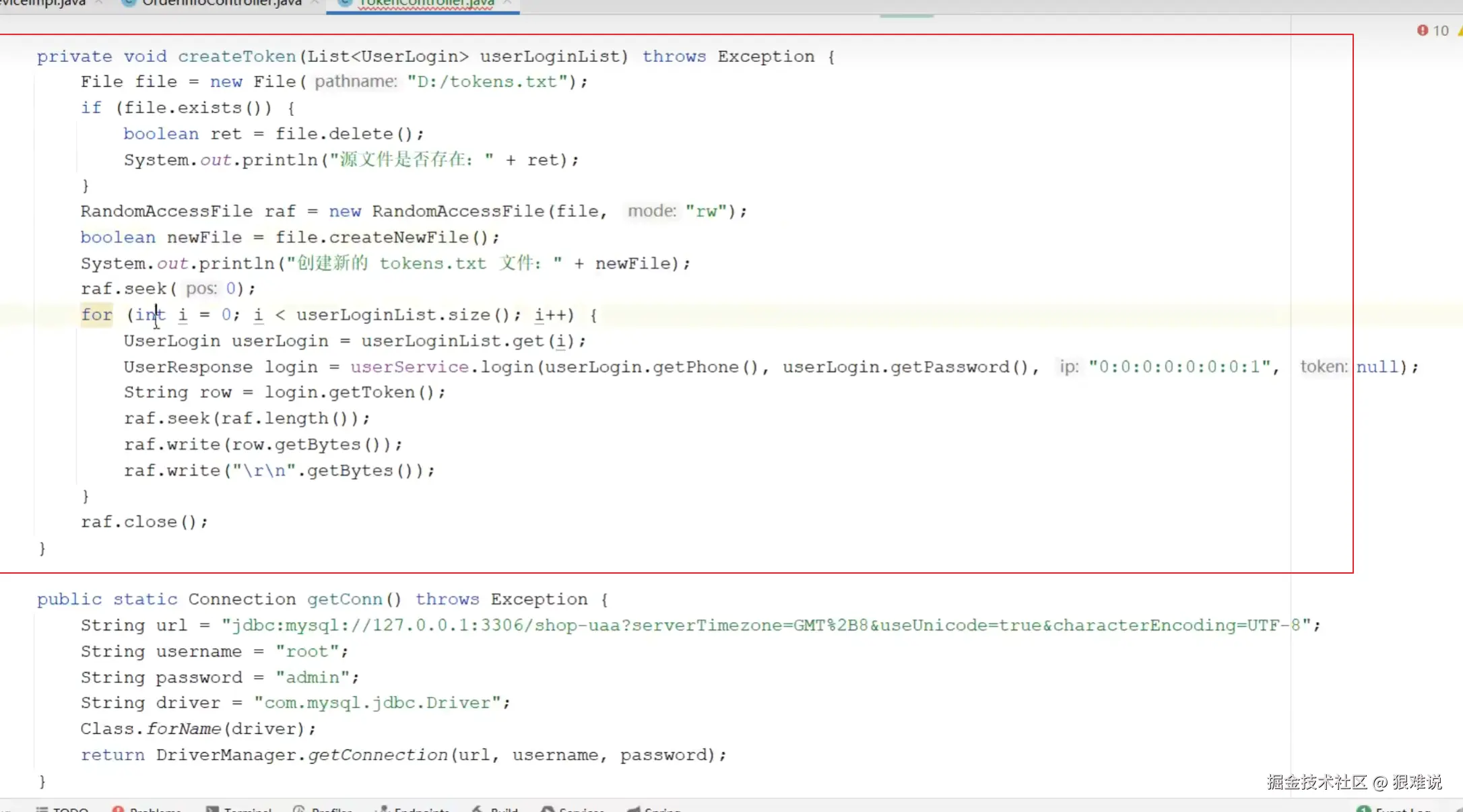The image size is (1463, 812).
Task: Open the Event Log panel
Action: [1402, 809]
